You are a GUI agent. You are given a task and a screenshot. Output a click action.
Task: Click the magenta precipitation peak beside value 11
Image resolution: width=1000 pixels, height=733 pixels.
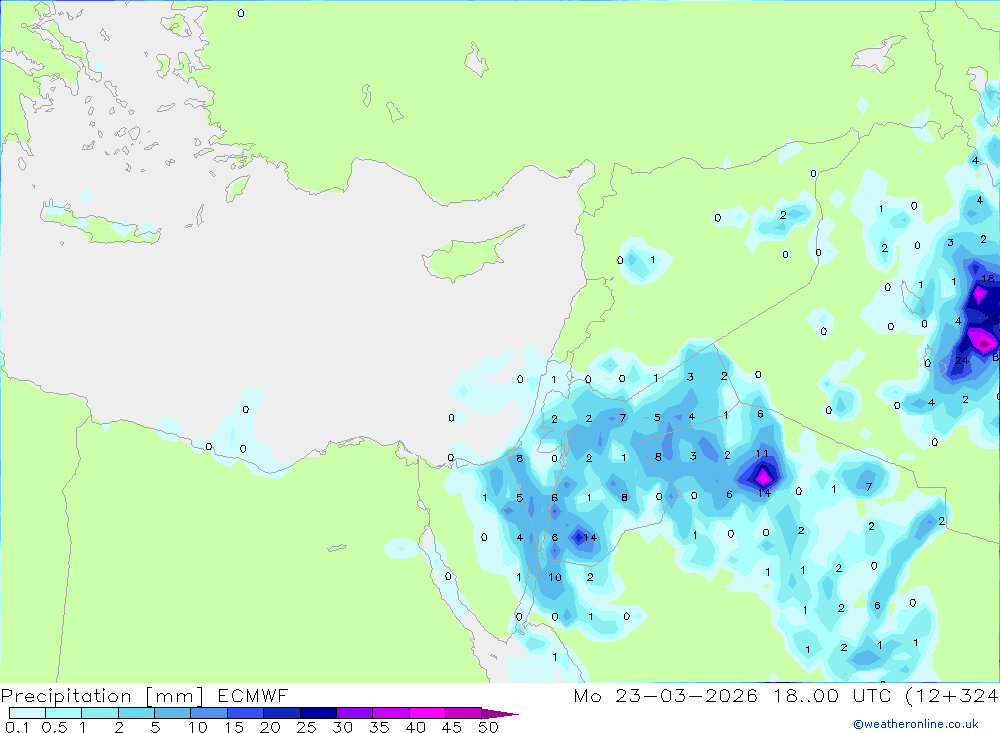click(x=763, y=477)
